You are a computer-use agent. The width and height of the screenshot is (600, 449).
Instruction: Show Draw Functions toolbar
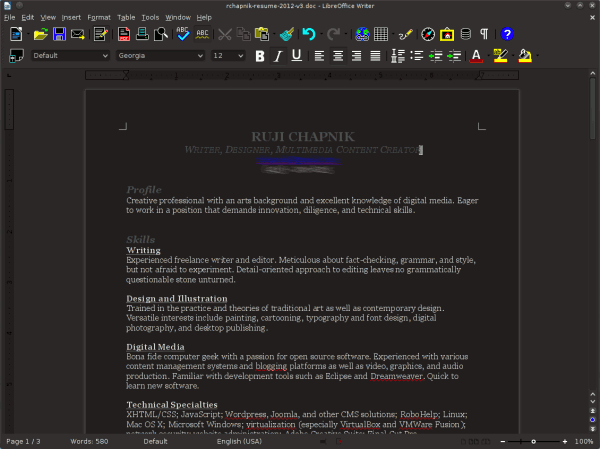point(406,34)
